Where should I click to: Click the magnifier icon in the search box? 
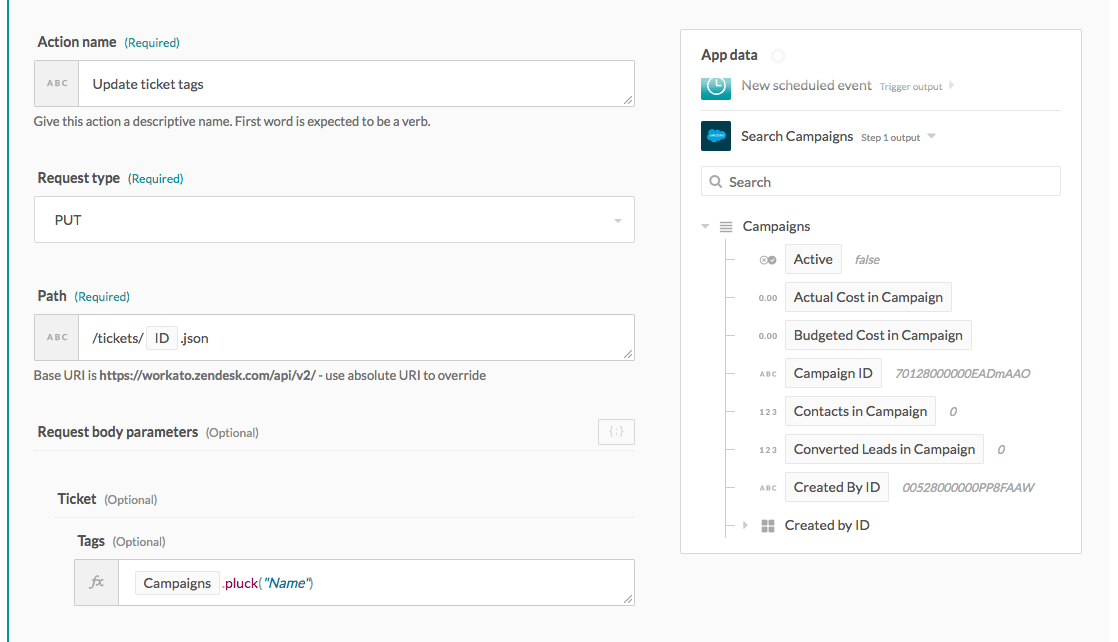tap(715, 182)
